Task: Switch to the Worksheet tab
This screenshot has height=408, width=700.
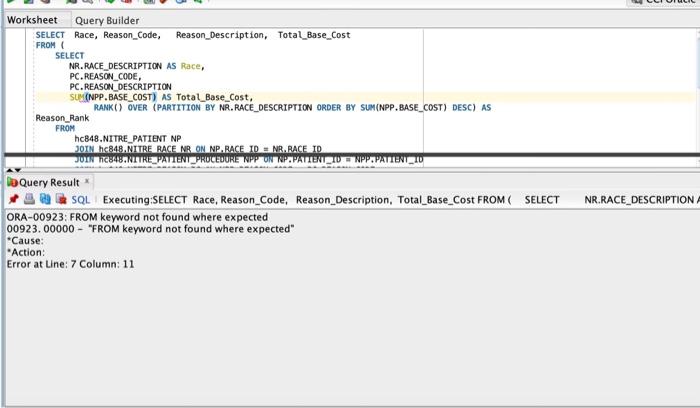Action: coord(32,20)
